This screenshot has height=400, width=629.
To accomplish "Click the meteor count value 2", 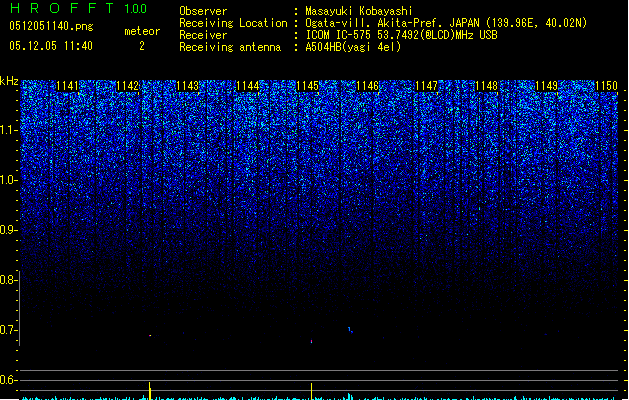I will [142, 46].
